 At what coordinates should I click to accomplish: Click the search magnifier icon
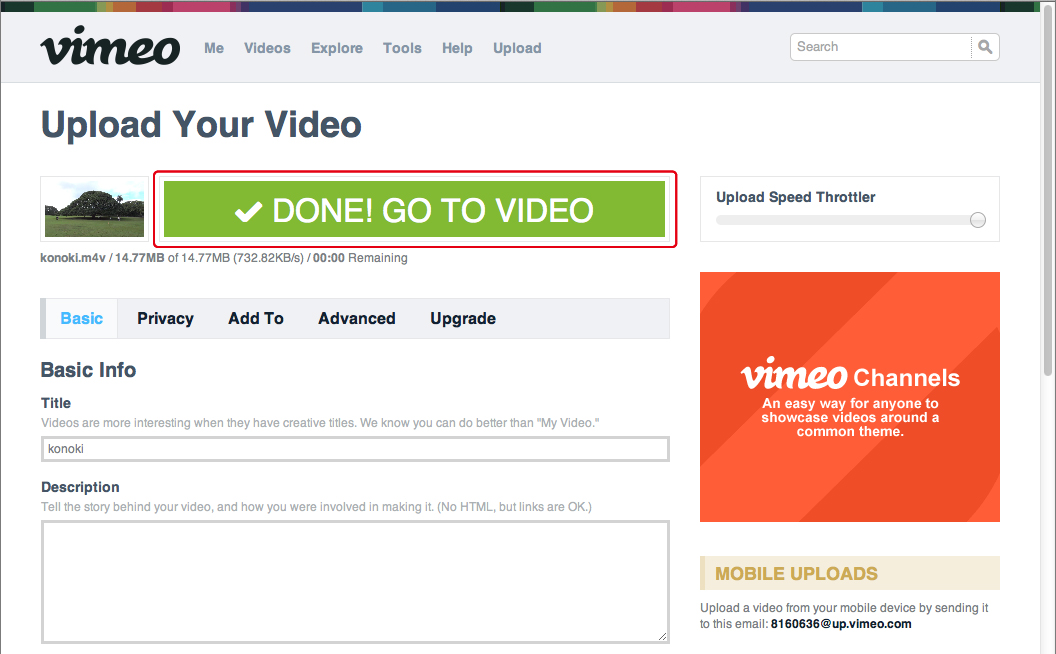click(x=985, y=47)
